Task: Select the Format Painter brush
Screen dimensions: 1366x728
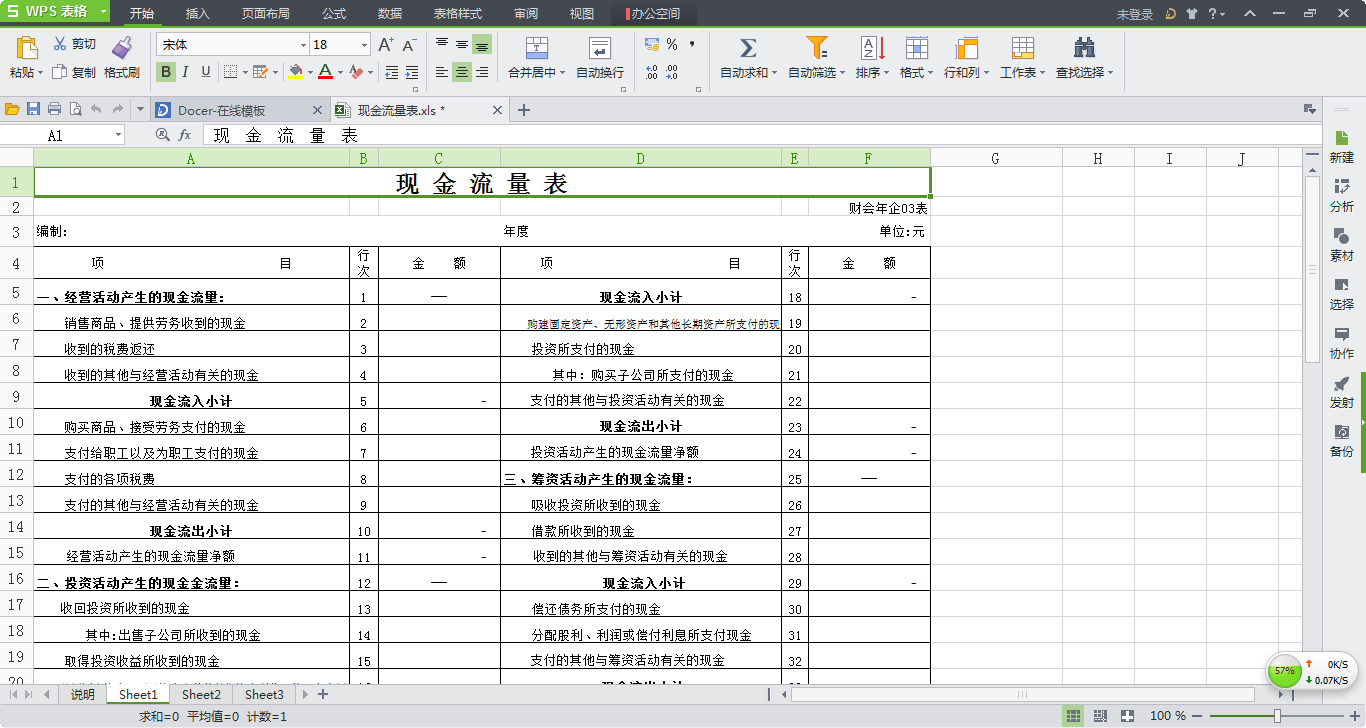Action: [122, 48]
